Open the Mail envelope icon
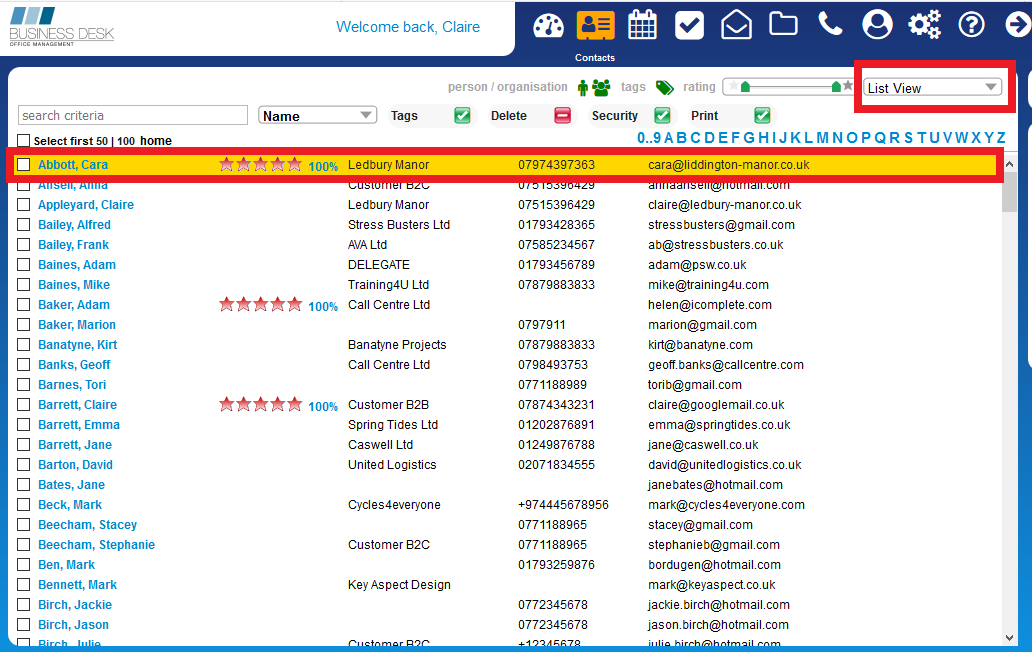This screenshot has height=652, width=1032. point(736,24)
